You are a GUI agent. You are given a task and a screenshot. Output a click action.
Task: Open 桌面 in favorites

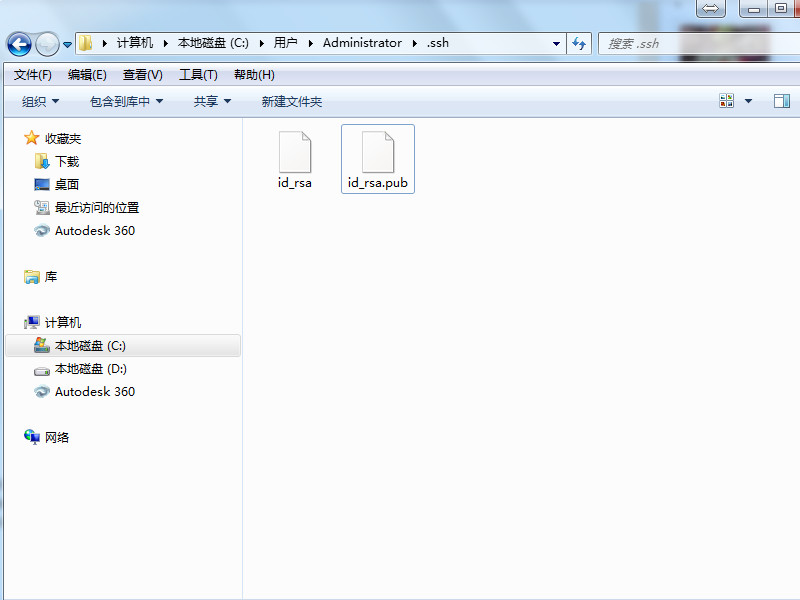pos(67,185)
